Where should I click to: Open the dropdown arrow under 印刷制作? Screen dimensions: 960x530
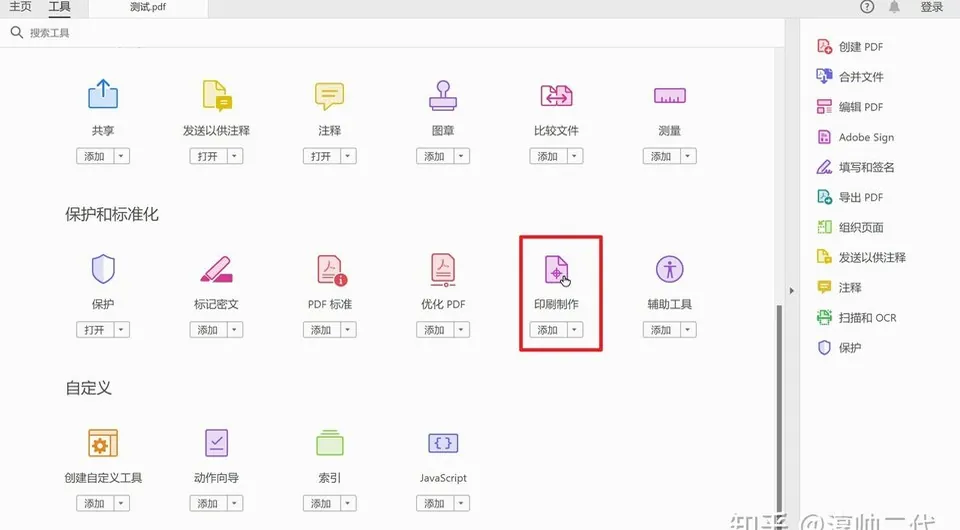(x=574, y=330)
